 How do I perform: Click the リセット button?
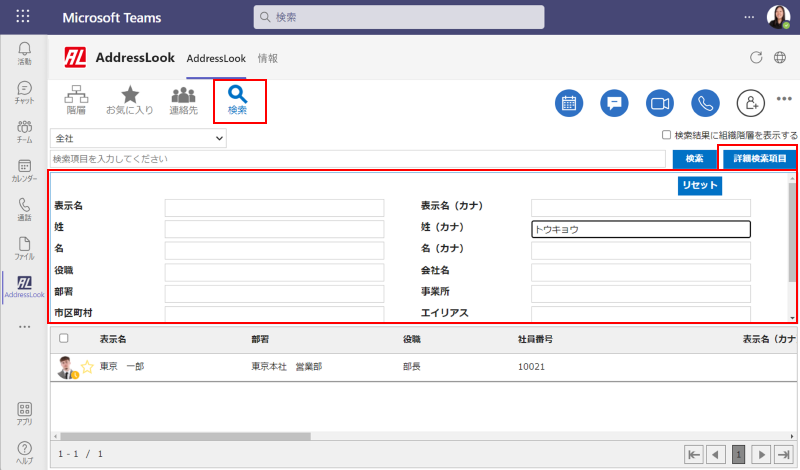click(x=699, y=185)
